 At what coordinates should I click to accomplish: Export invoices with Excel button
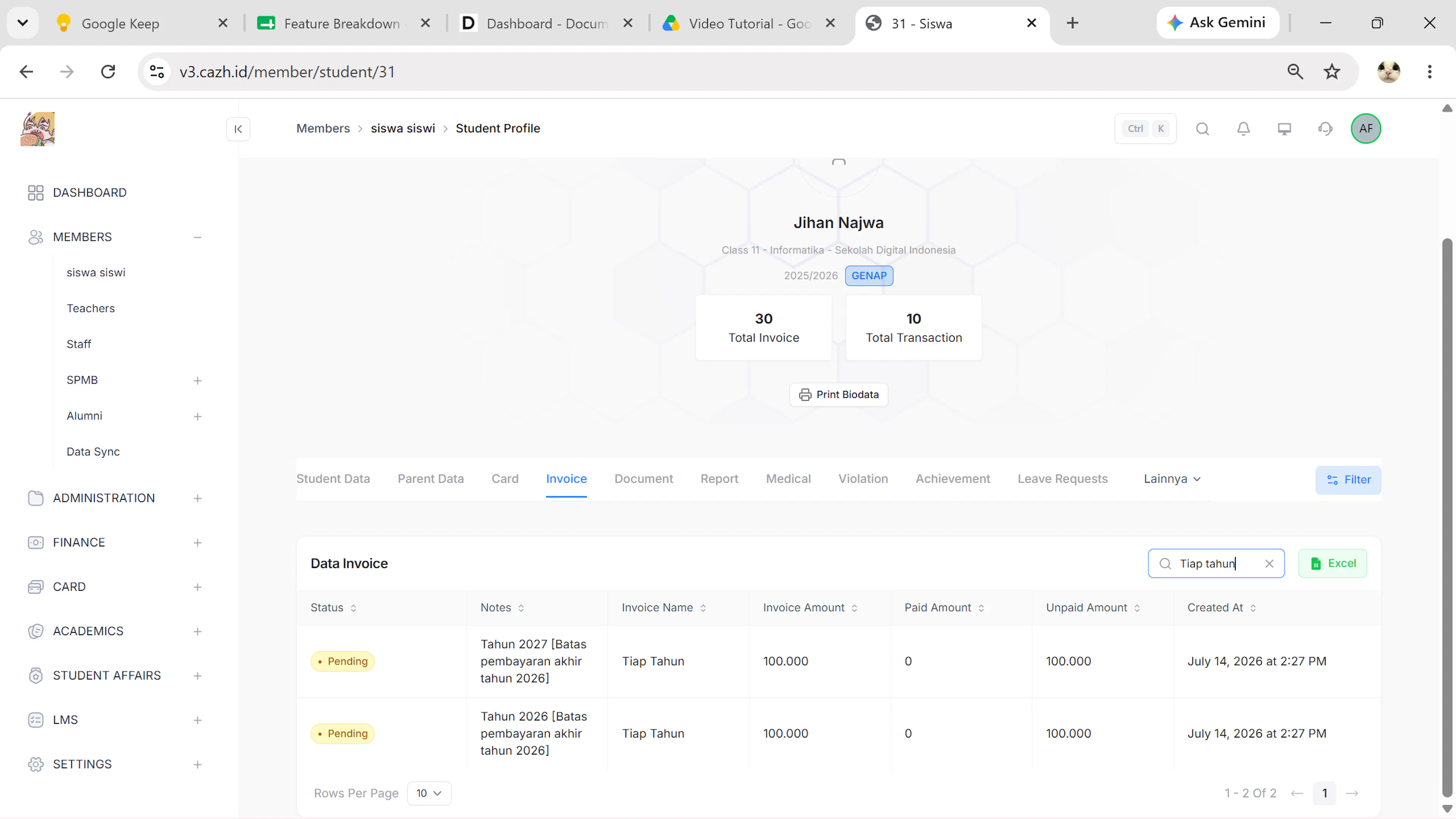click(1333, 563)
